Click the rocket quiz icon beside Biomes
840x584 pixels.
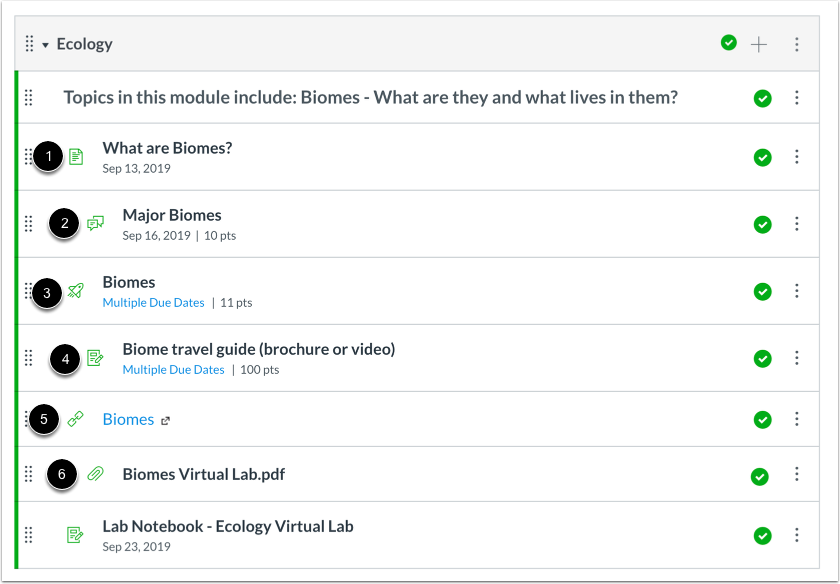point(76,290)
